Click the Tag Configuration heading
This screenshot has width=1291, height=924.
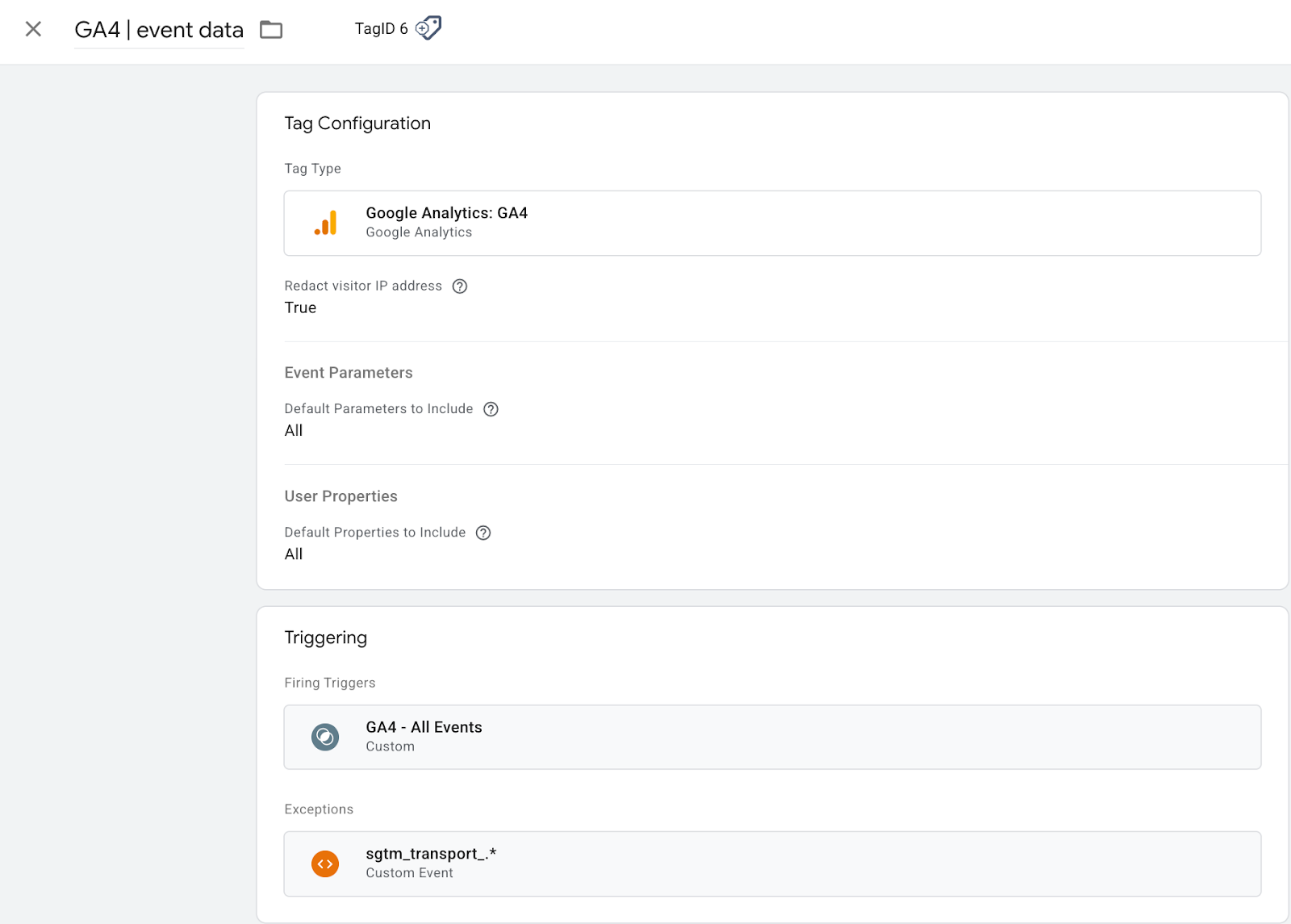(x=357, y=123)
